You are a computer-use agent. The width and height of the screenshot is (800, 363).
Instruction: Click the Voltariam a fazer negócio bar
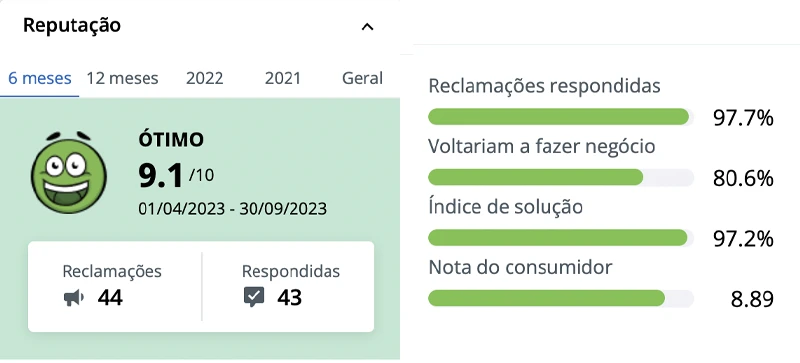coord(561,177)
